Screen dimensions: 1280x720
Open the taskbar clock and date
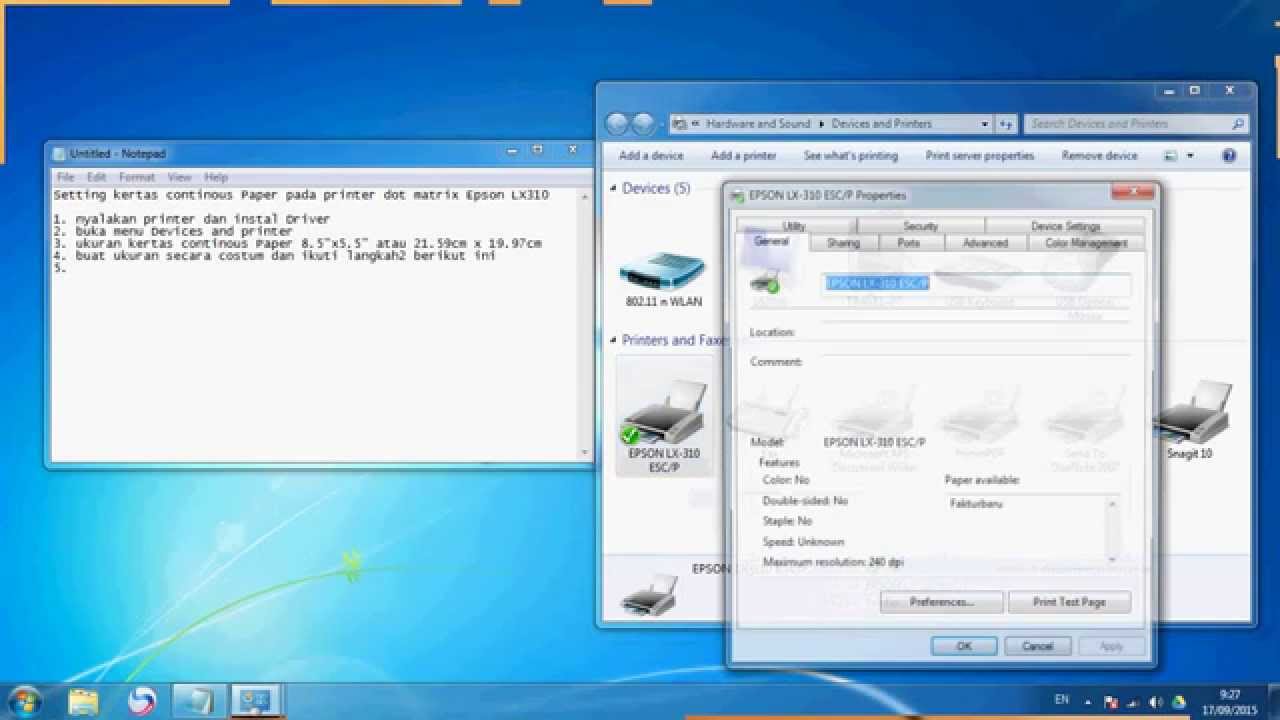click(1230, 701)
